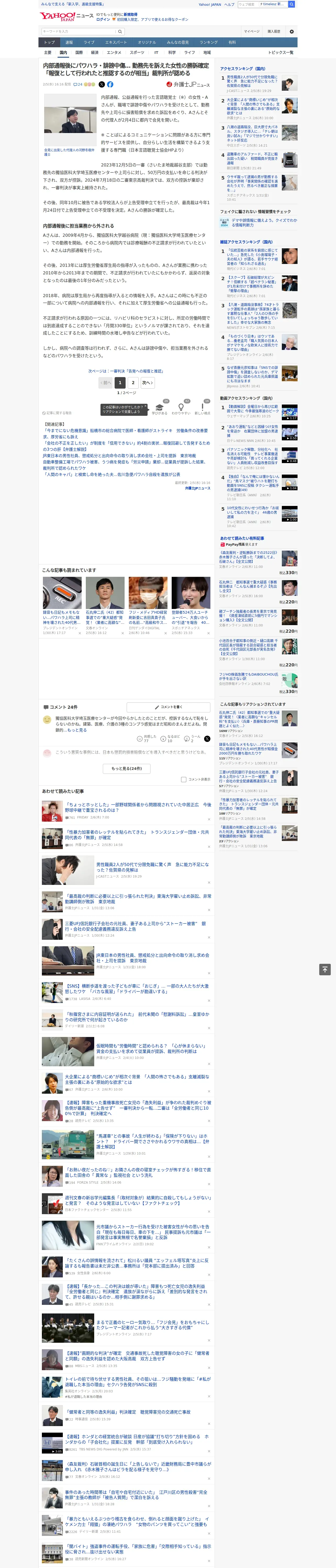The image size is (336, 1568).
Task: Open the ランキング navigation tab
Action: pyautogui.click(x=209, y=43)
